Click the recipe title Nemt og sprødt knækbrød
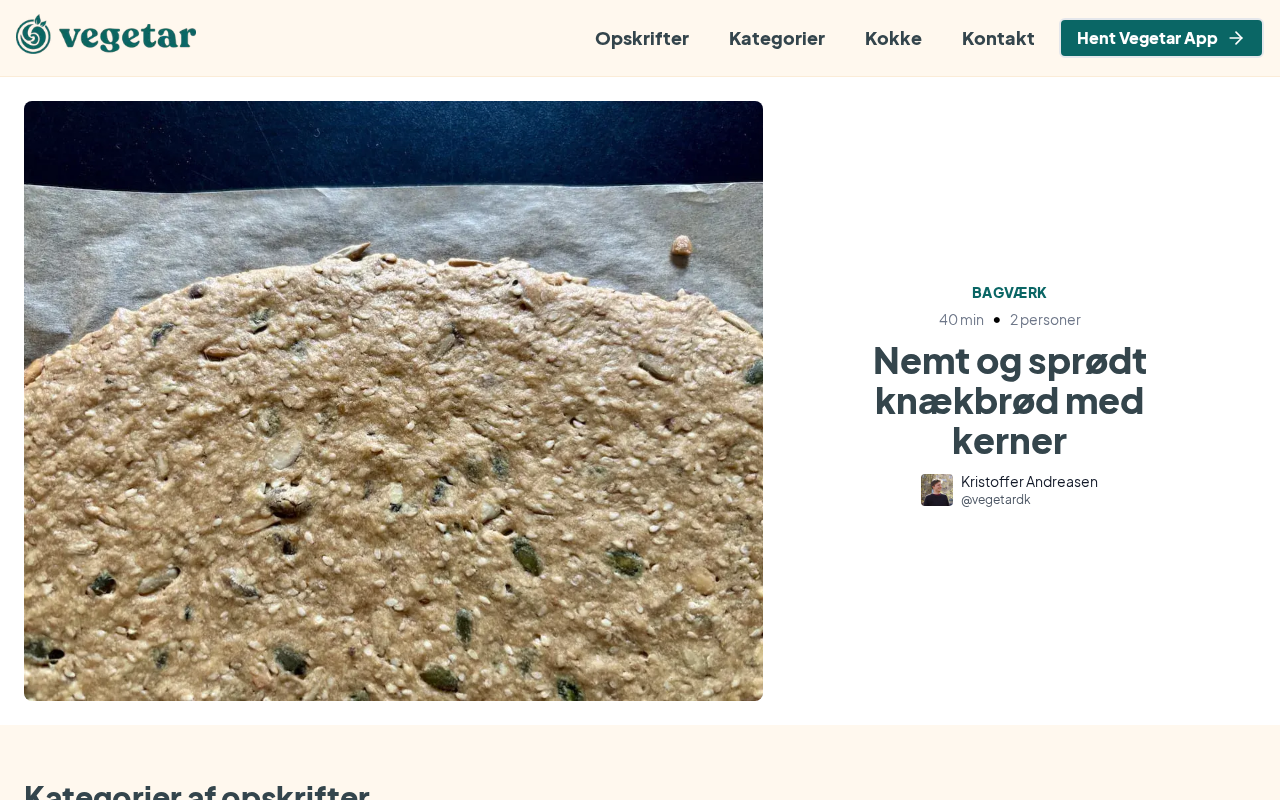The height and width of the screenshot is (800, 1280). click(x=1009, y=400)
